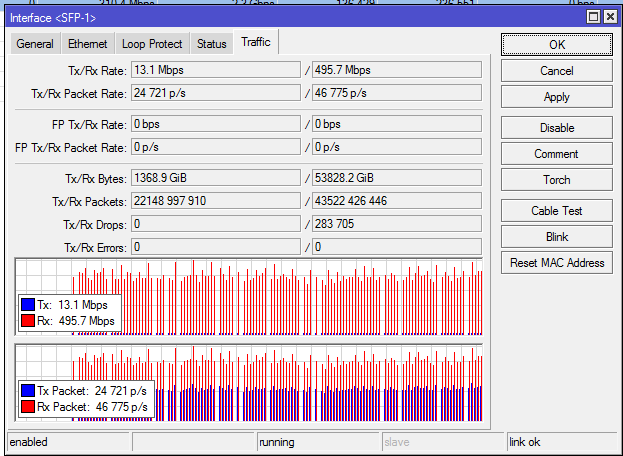Screen dimensions: 623x456
Task: Reset MAC Address of interface
Action: click(556, 263)
